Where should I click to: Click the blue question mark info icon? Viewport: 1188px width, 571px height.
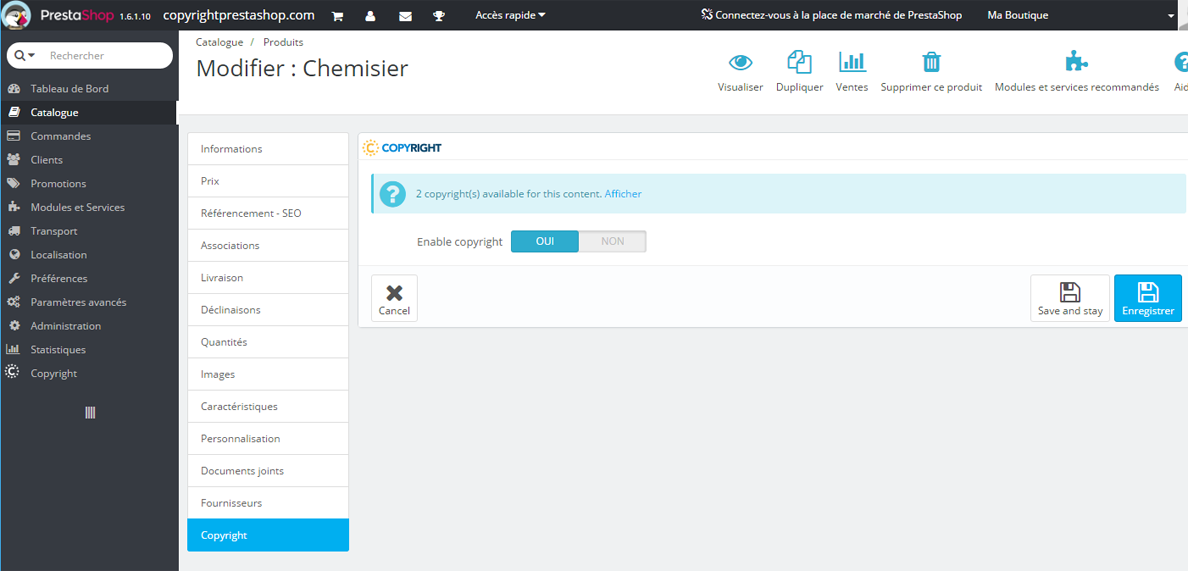tap(392, 194)
